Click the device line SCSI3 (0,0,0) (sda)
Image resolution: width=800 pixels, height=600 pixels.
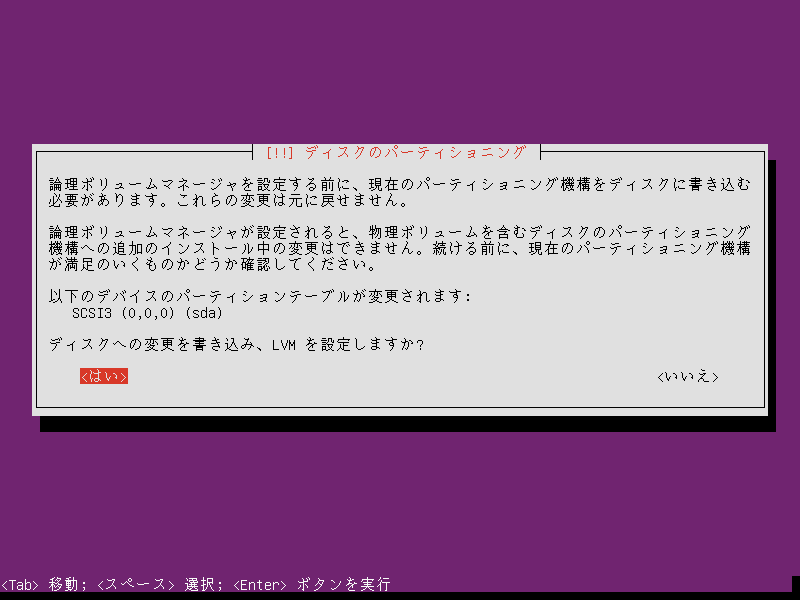click(x=147, y=313)
